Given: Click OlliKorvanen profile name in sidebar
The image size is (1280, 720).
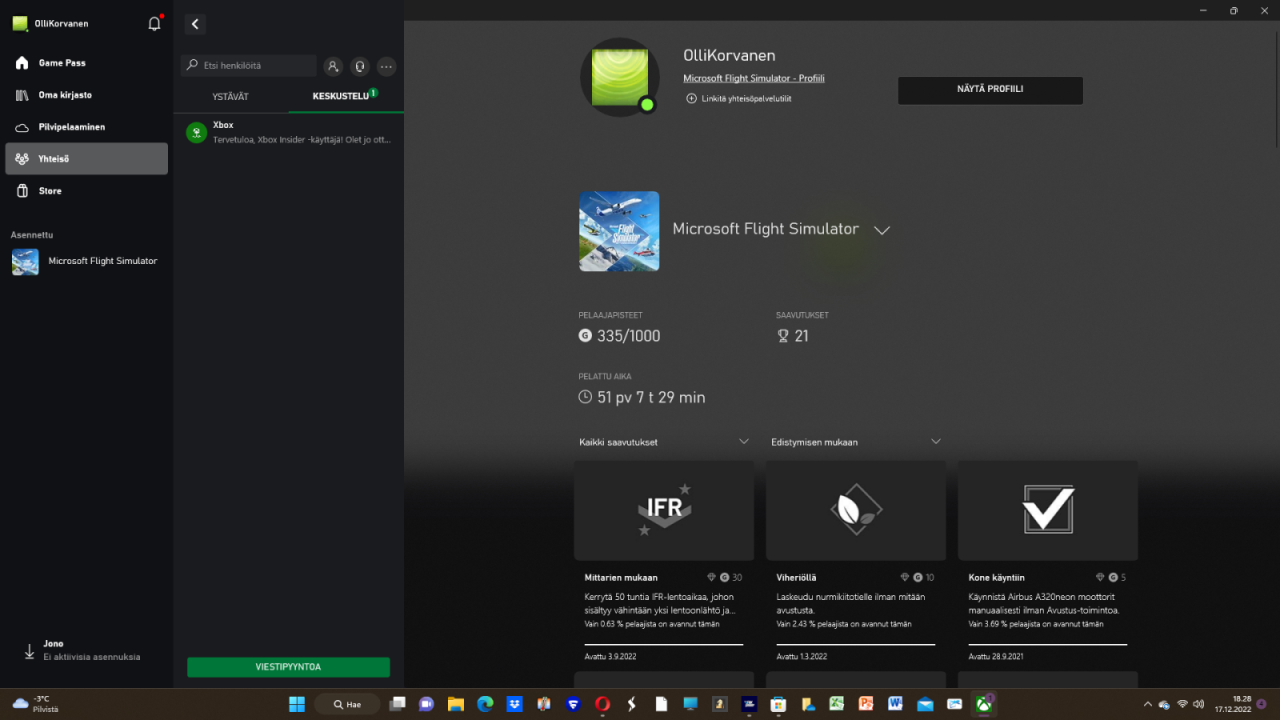Looking at the screenshot, I should coord(61,24).
